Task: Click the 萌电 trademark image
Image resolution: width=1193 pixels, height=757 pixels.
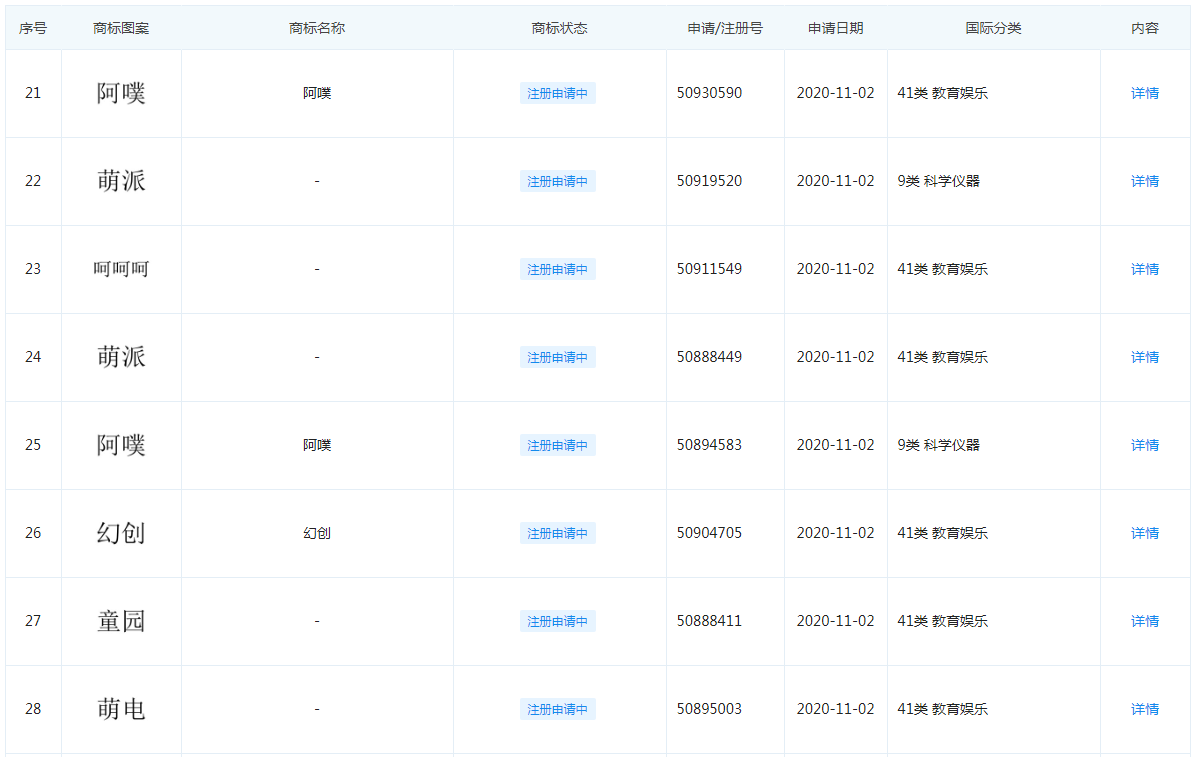Action: tap(121, 709)
